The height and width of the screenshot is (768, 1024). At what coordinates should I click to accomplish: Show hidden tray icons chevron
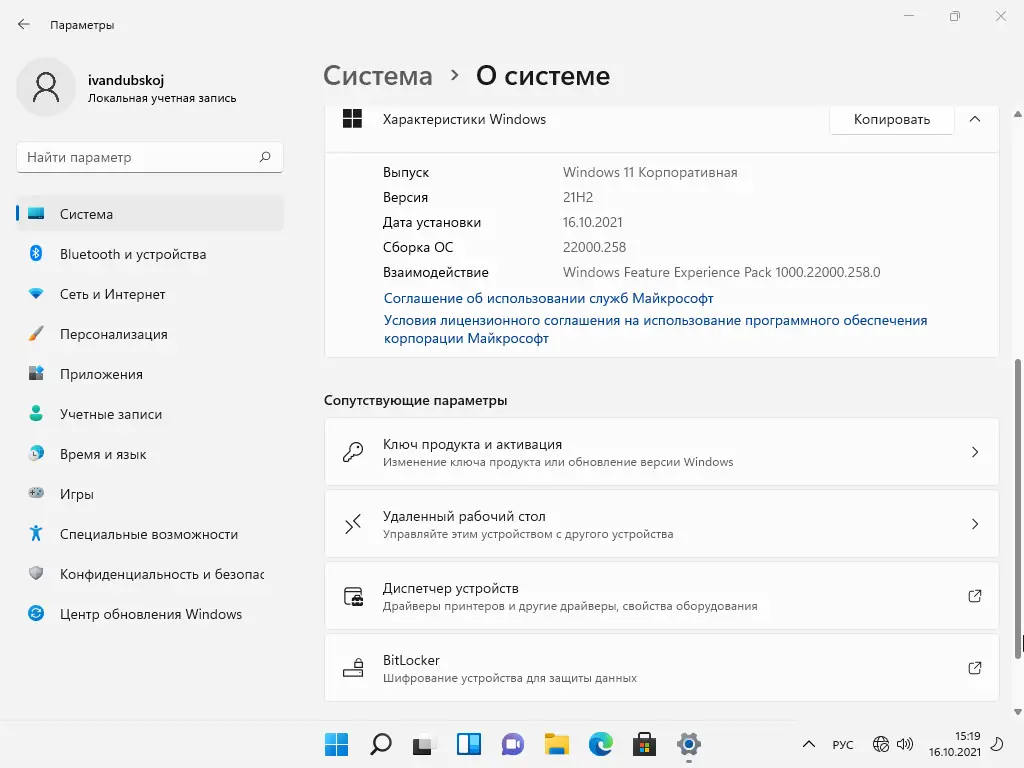[809, 744]
